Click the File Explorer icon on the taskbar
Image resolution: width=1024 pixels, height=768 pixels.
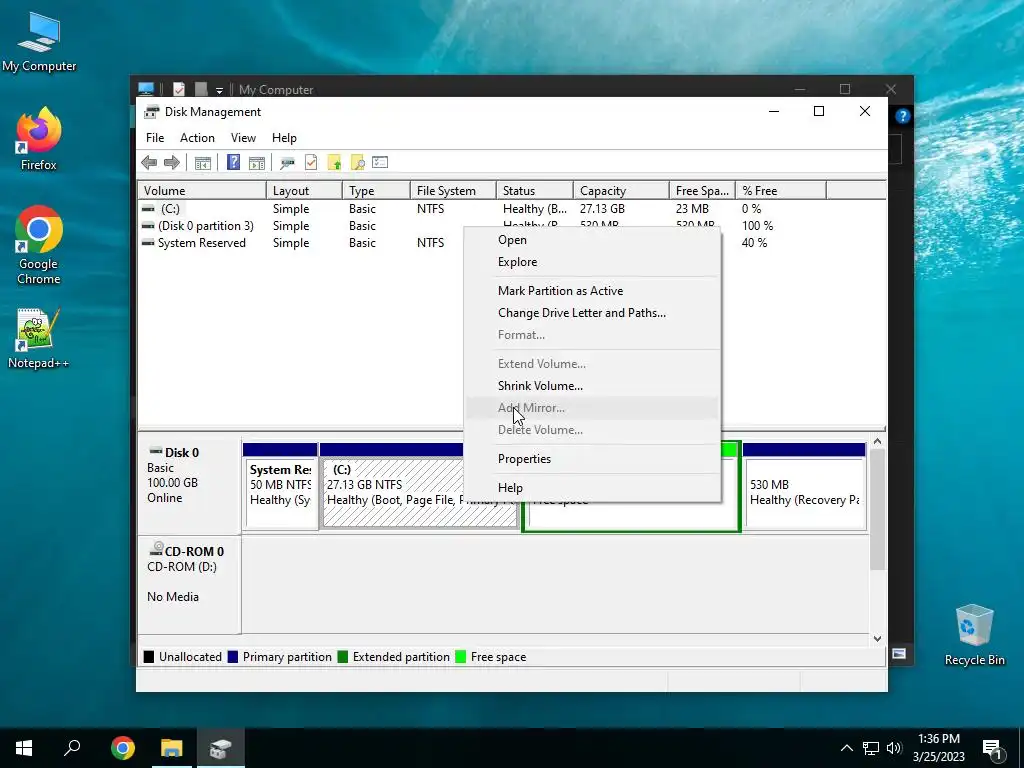point(172,748)
